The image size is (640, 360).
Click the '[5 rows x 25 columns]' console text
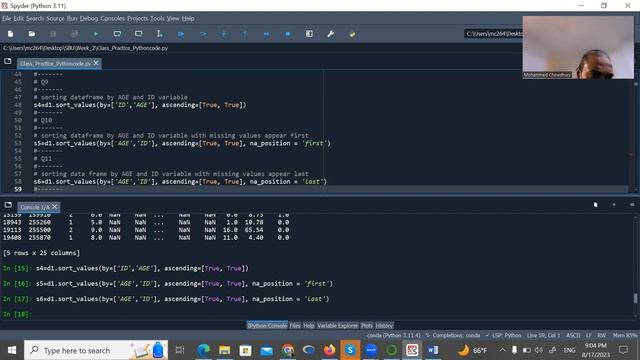click(x=41, y=253)
